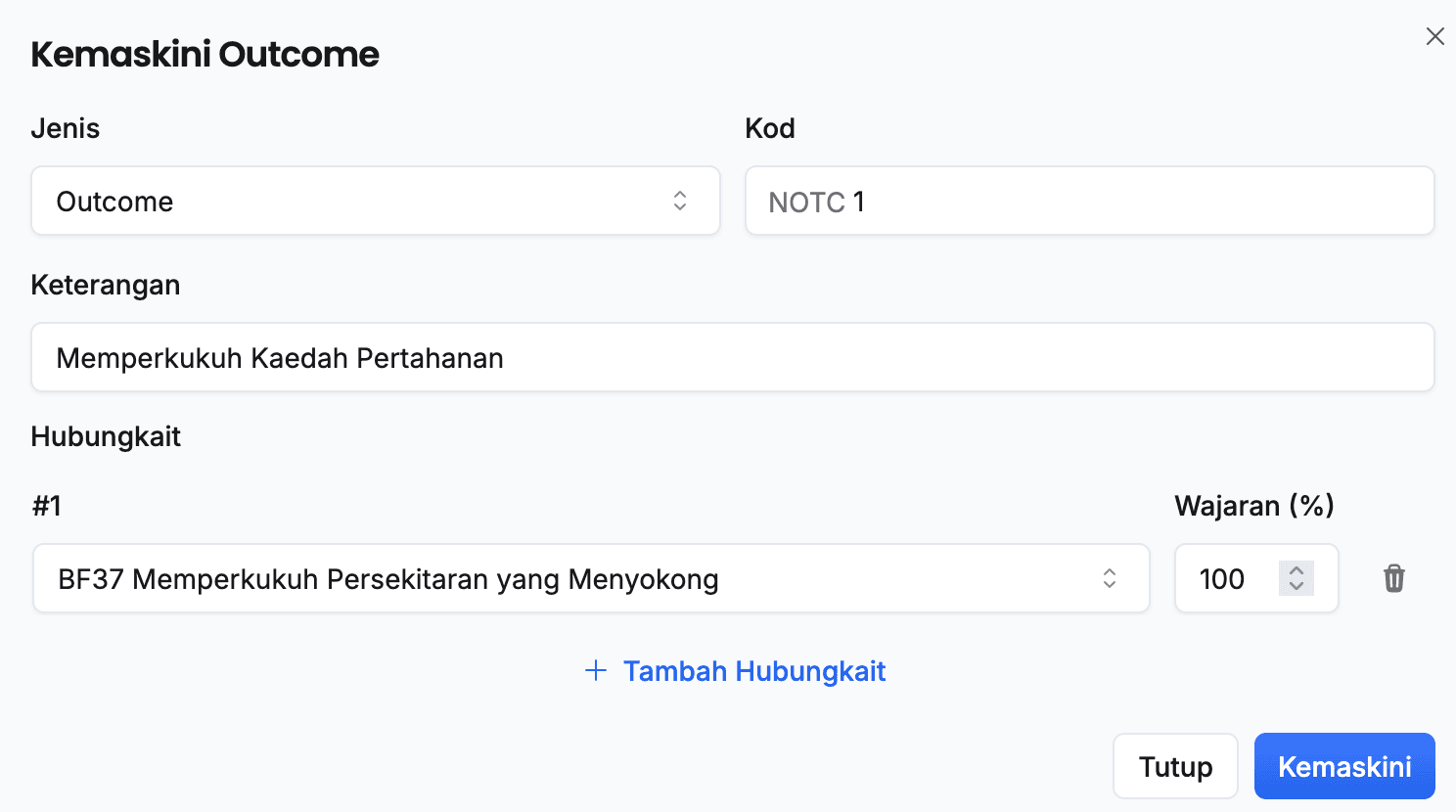The height and width of the screenshot is (812, 1456).
Task: Click the Wajaran (%) label
Action: (x=1253, y=506)
